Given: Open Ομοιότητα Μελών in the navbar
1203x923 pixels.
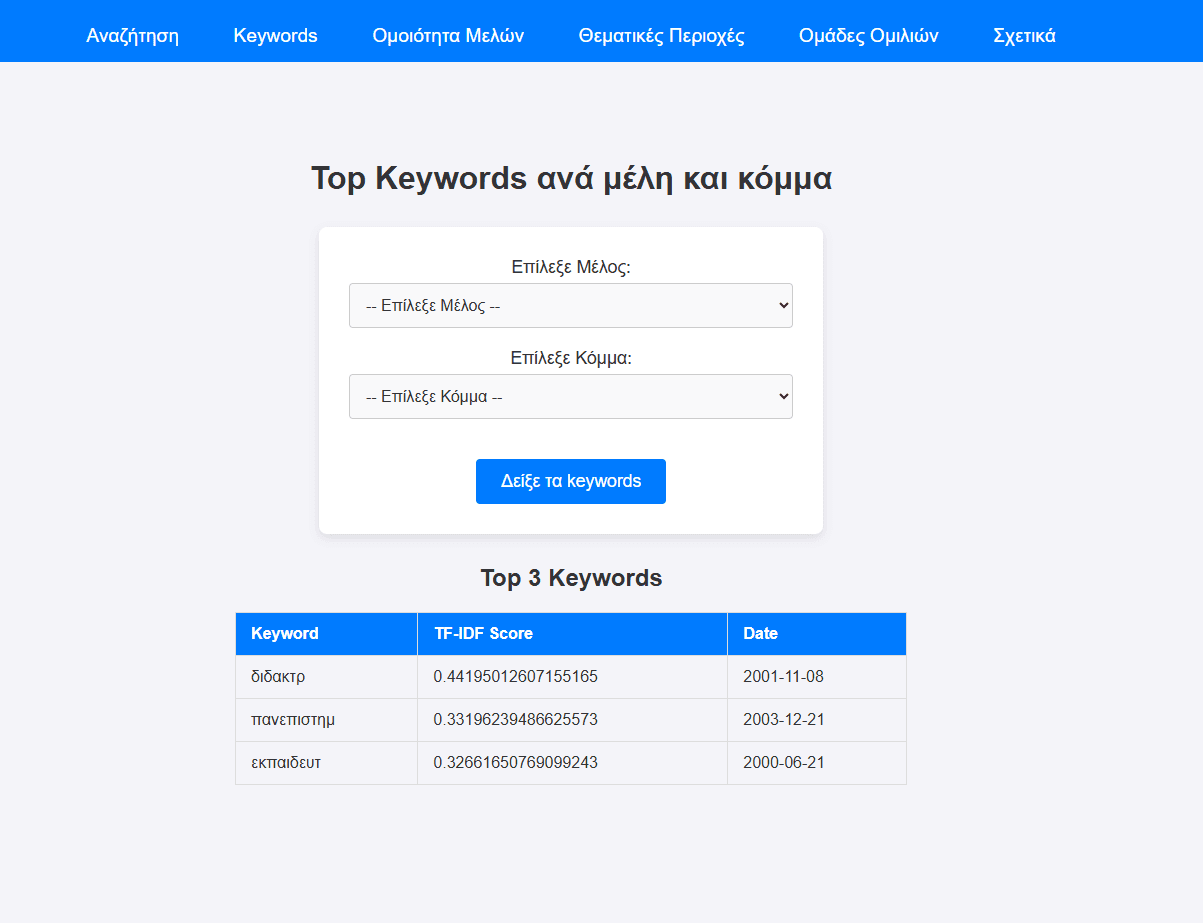Looking at the screenshot, I should tap(448, 36).
